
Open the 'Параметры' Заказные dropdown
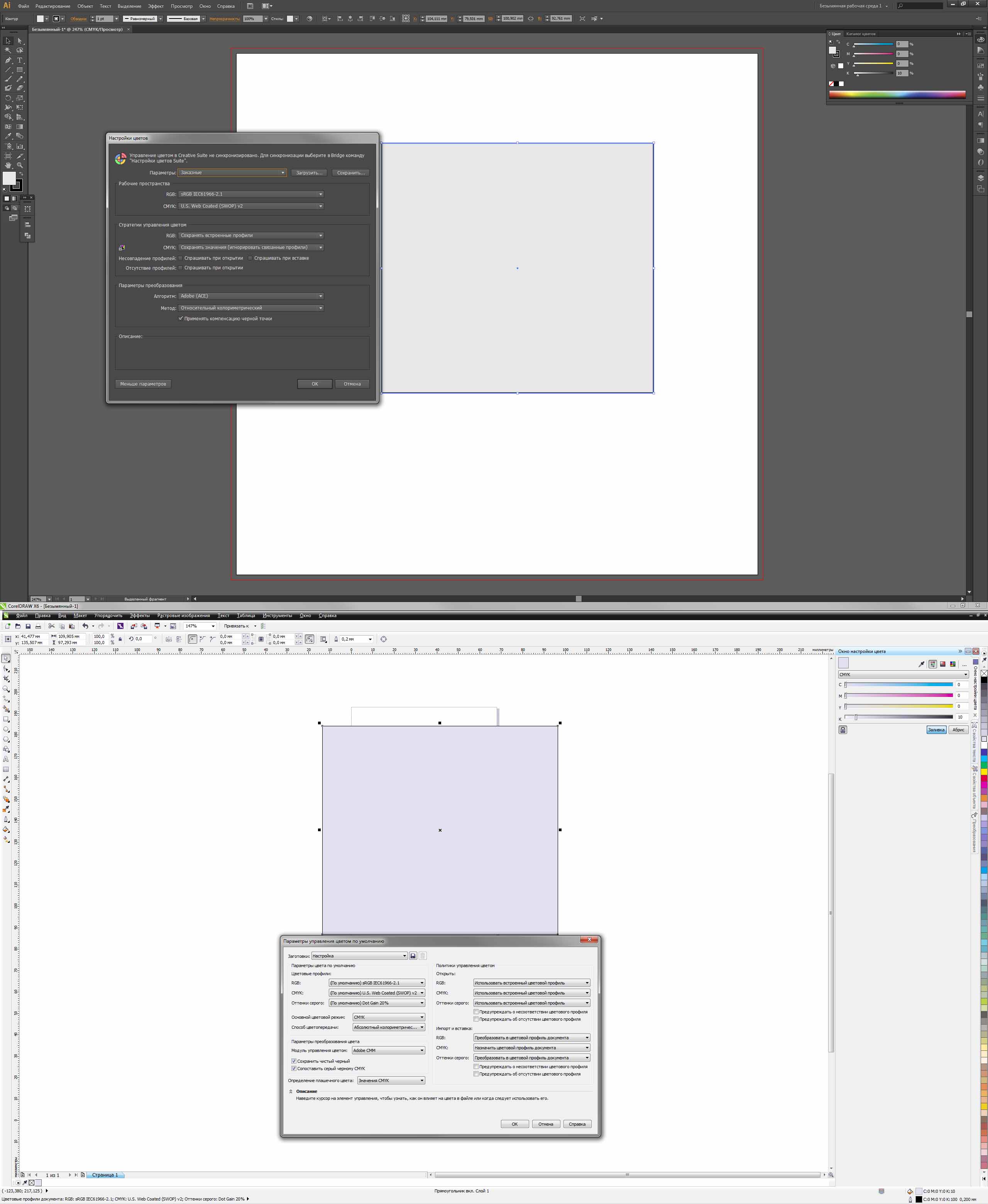pyautogui.click(x=232, y=172)
